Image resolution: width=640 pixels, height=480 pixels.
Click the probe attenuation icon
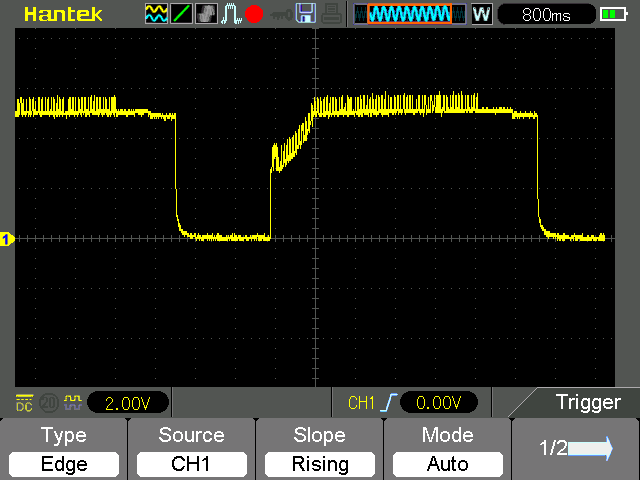point(73,403)
